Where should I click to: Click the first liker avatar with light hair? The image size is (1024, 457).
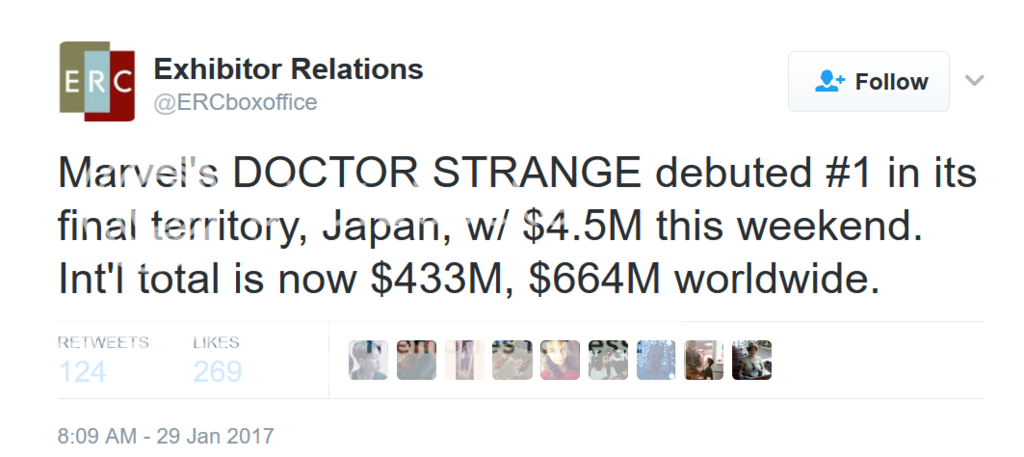click(x=368, y=360)
